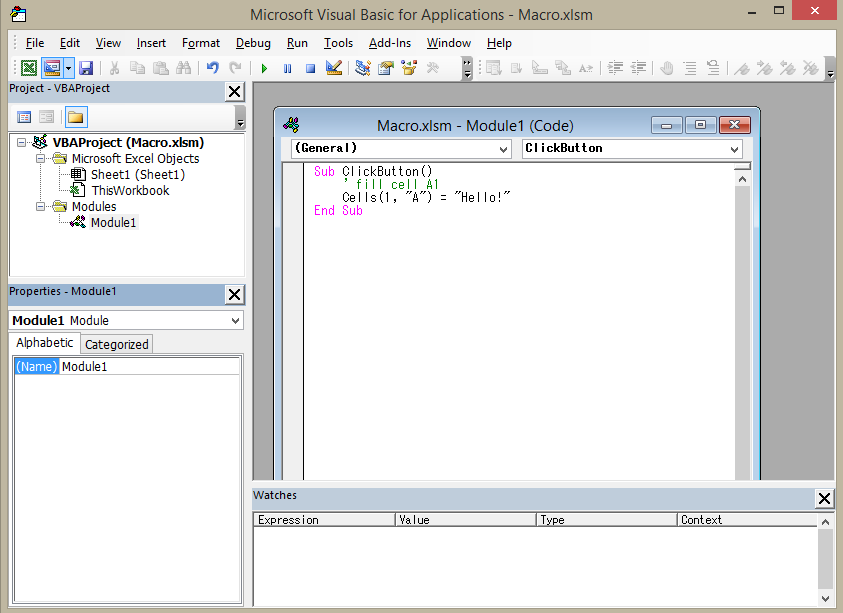Open the Tools menu

338,43
